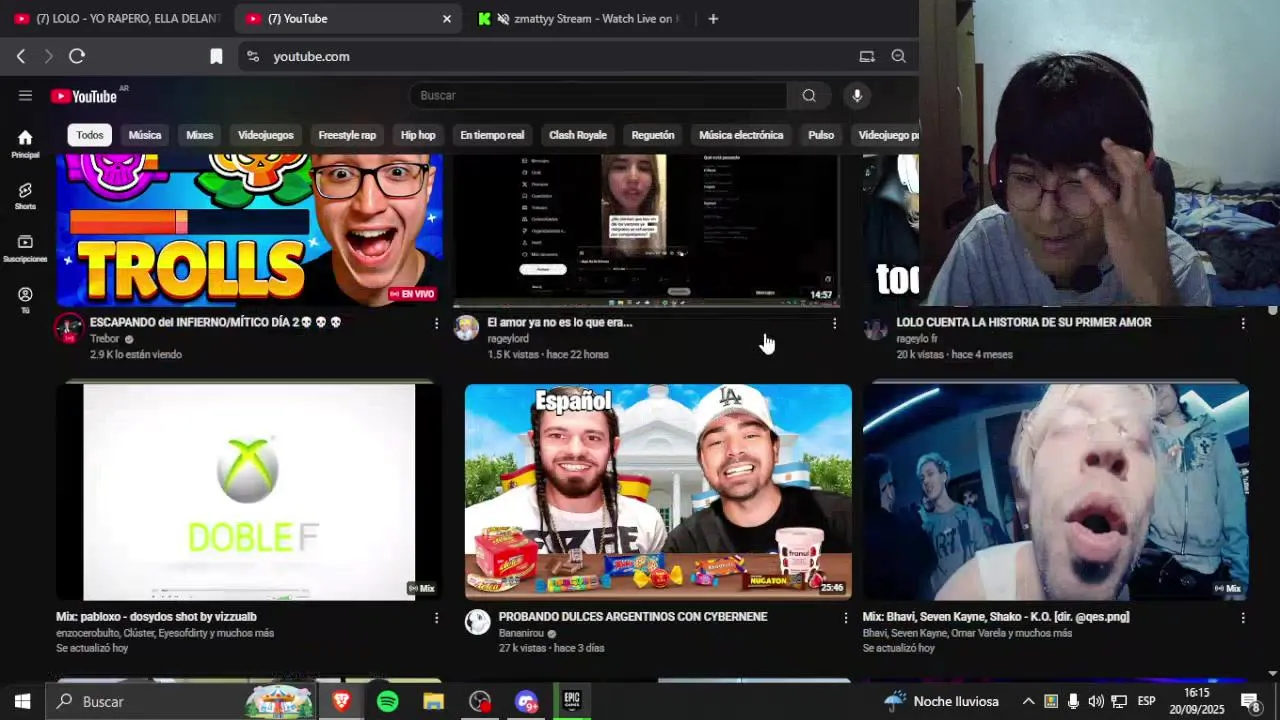Open Bananirou channel avatar

coord(478,622)
